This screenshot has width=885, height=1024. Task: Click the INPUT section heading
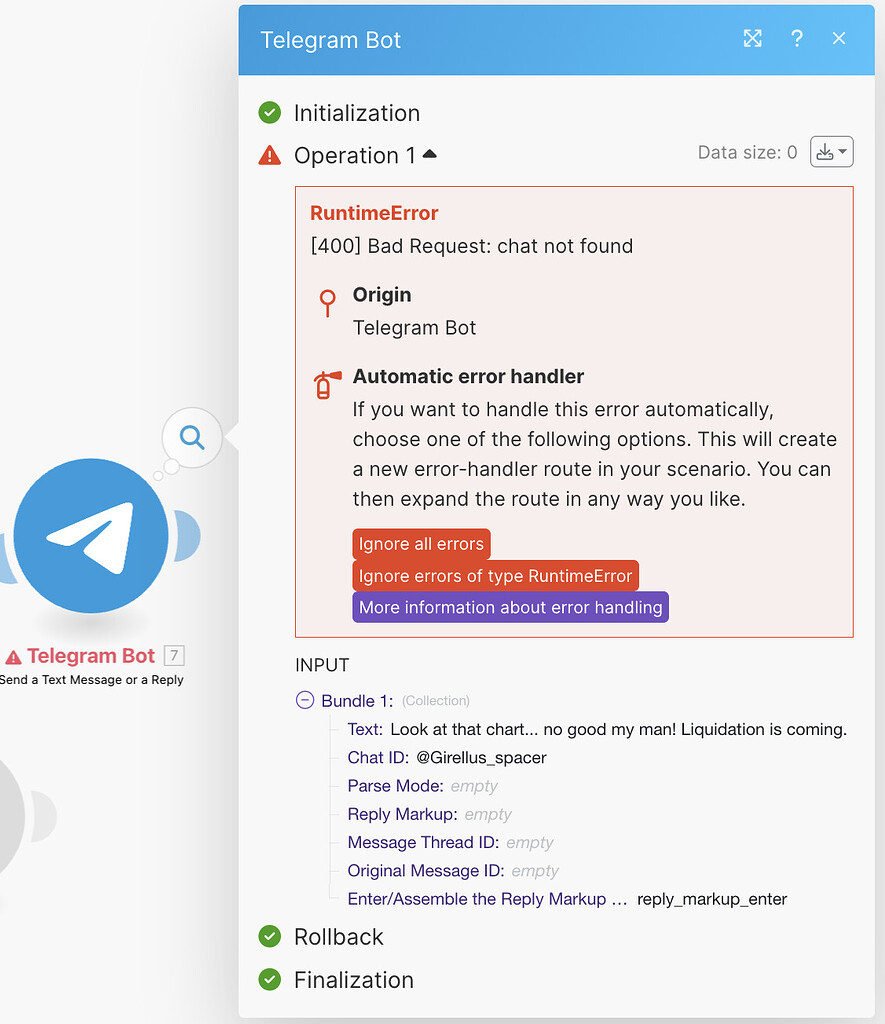pos(322,665)
